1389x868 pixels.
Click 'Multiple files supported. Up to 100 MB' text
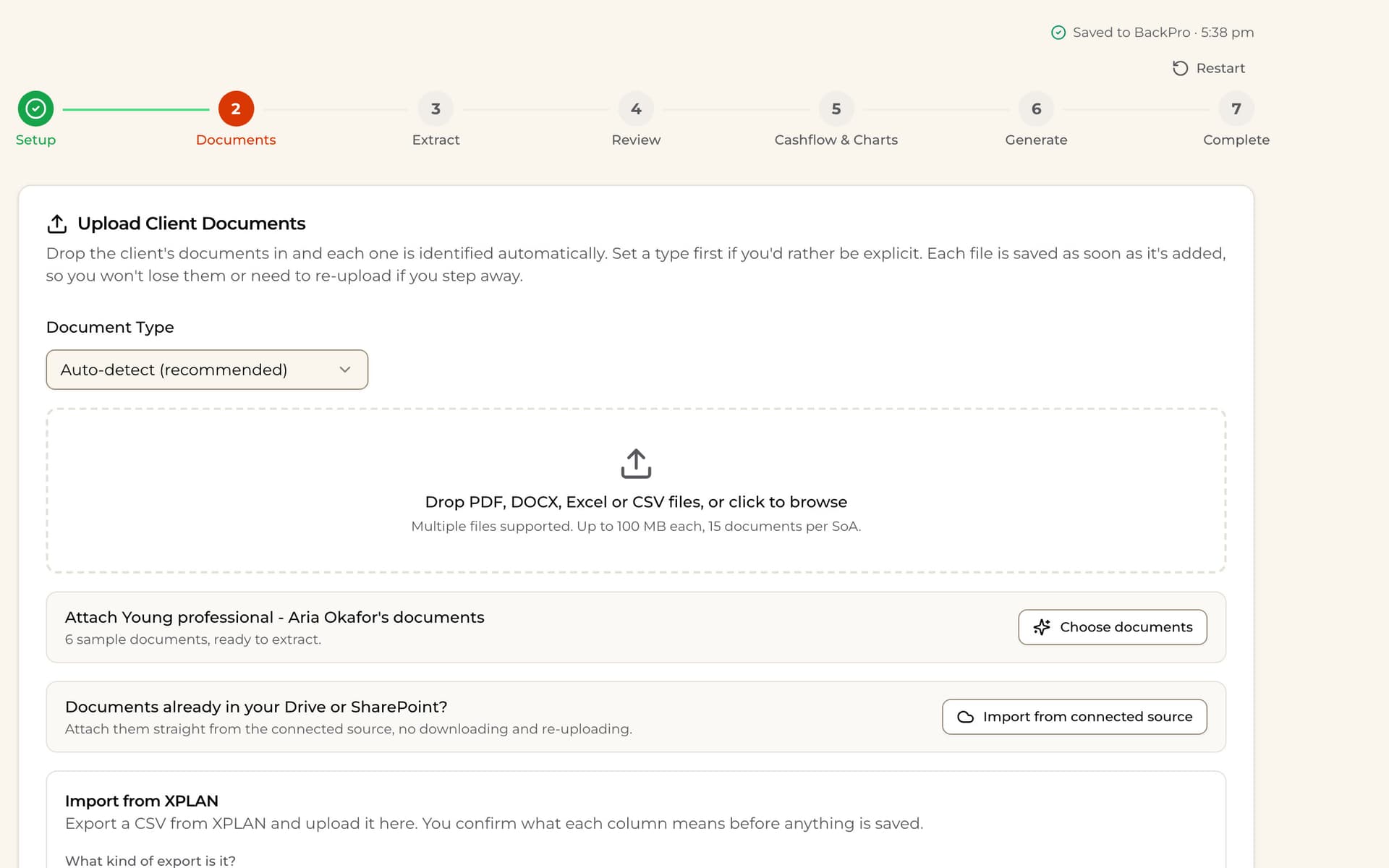pyautogui.click(x=538, y=527)
